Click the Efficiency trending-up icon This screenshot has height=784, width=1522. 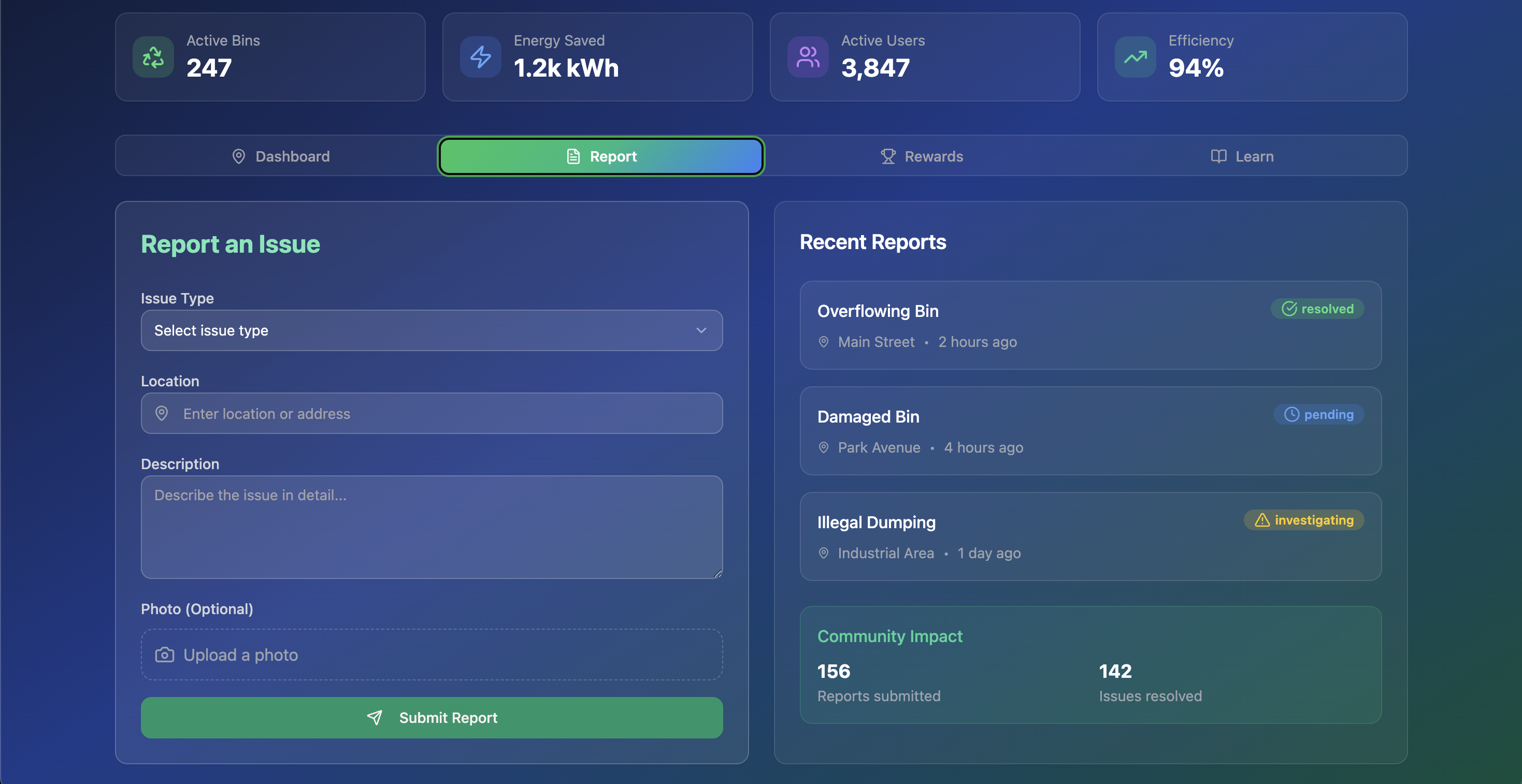point(1135,57)
